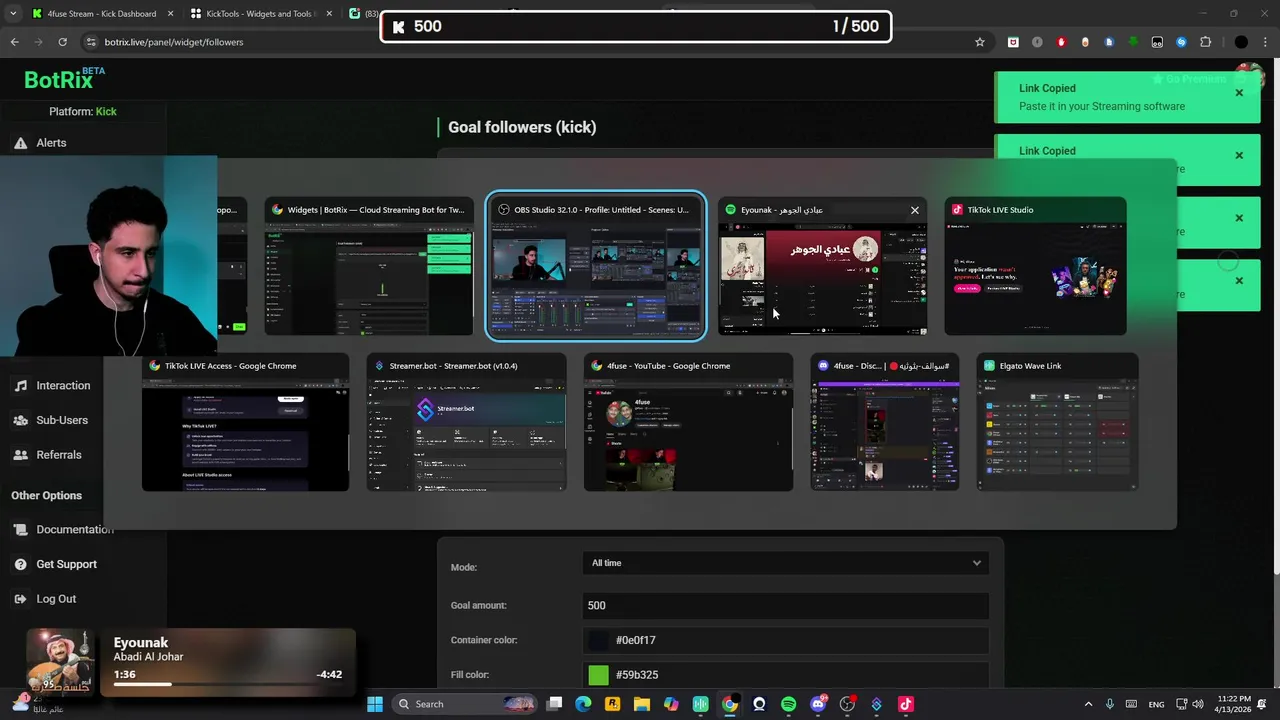Open Streamer.bot from the taskbar
The width and height of the screenshot is (1280, 720).
pos(876,704)
